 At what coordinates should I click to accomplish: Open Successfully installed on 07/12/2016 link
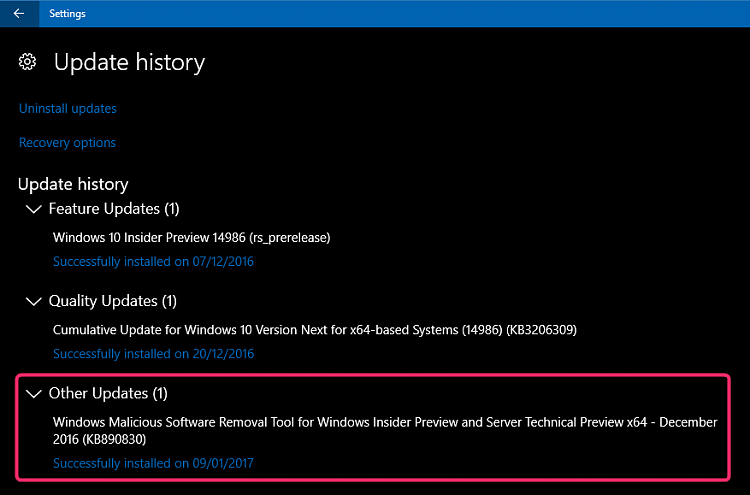click(x=153, y=262)
